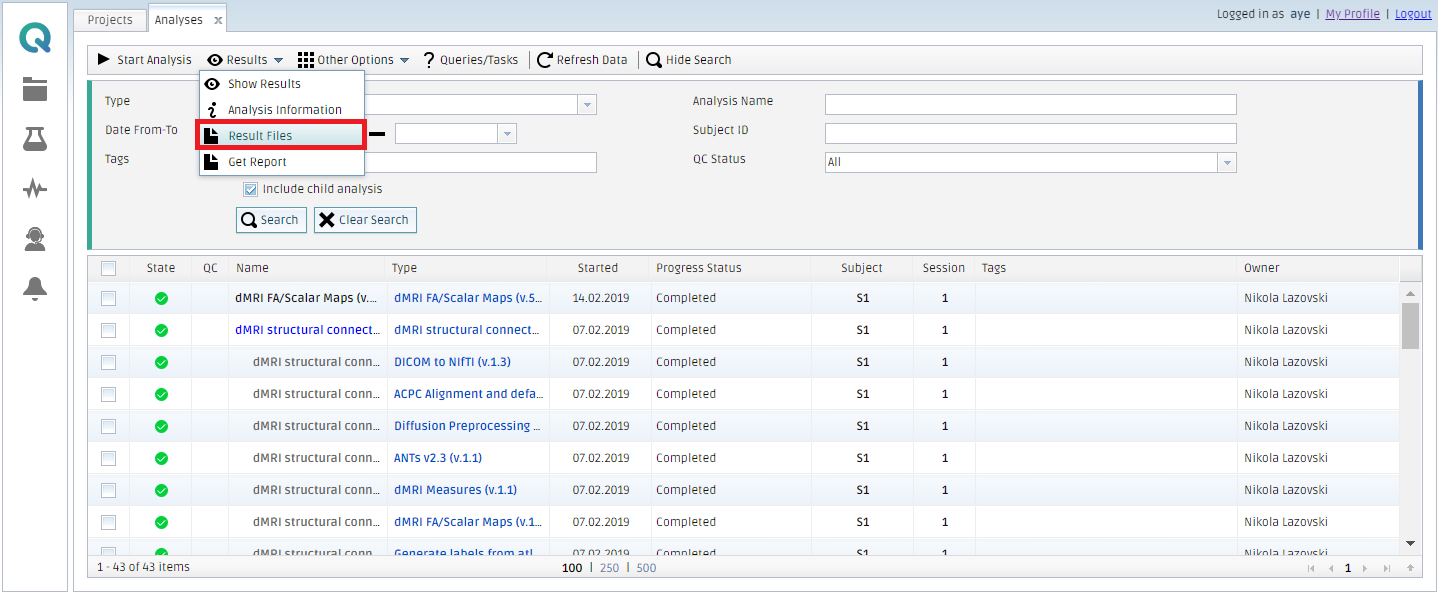This screenshot has height=593, width=1438.
Task: Set page size to 500 items
Action: pyautogui.click(x=646, y=568)
